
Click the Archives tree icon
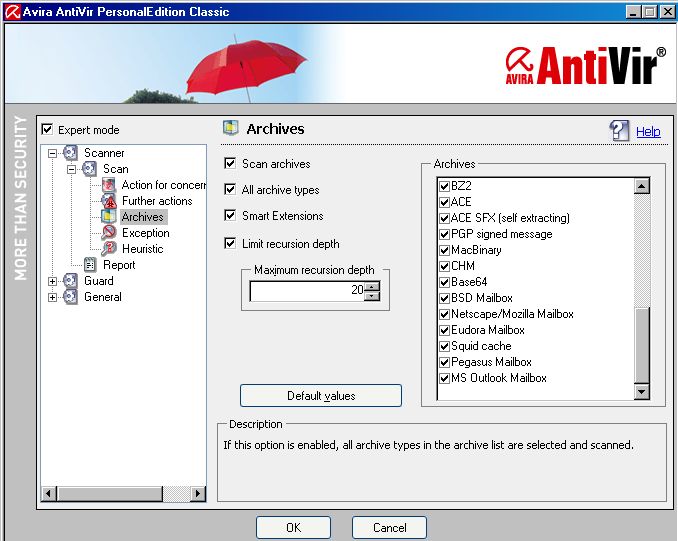(x=109, y=217)
